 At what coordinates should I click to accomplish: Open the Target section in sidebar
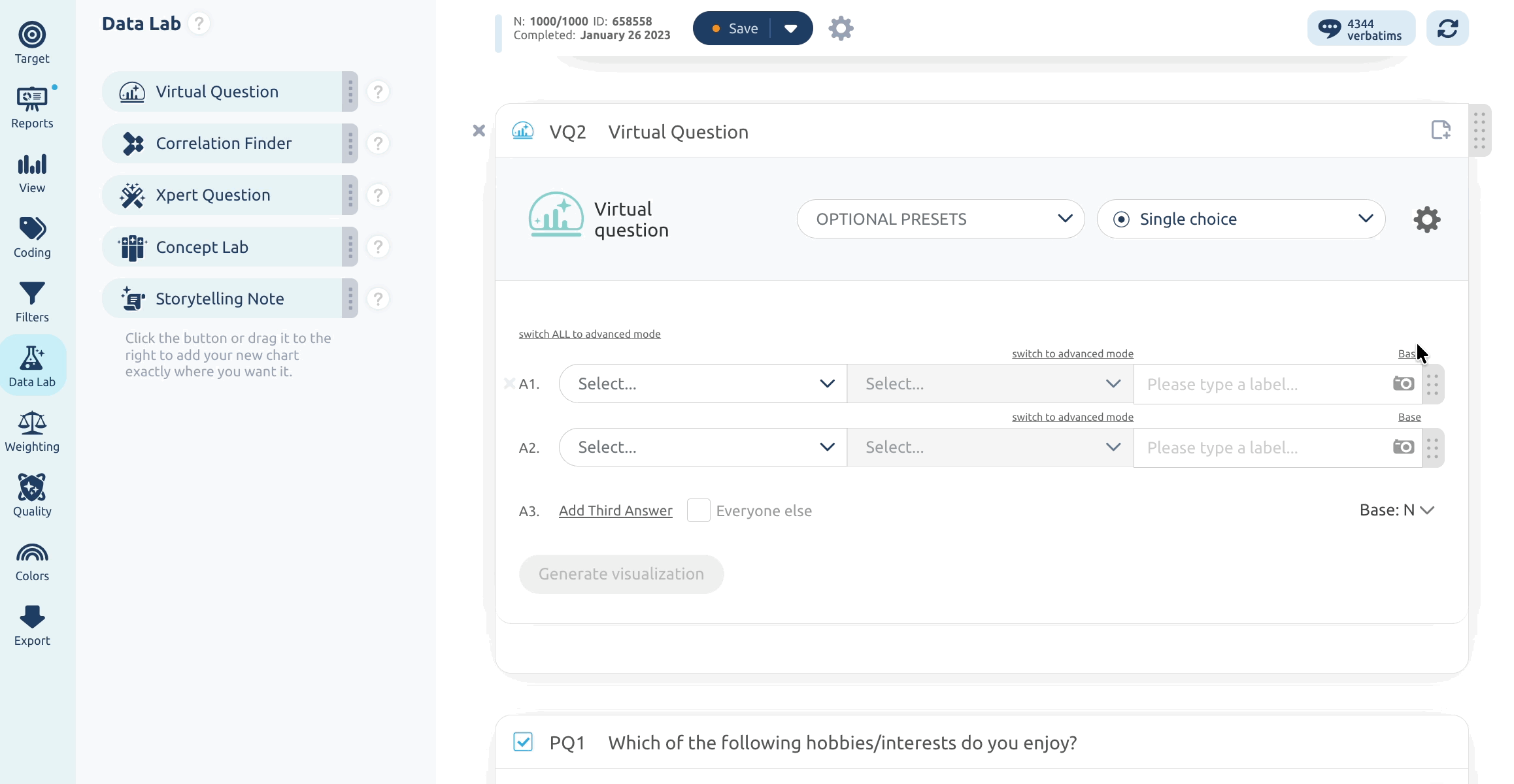click(32, 43)
